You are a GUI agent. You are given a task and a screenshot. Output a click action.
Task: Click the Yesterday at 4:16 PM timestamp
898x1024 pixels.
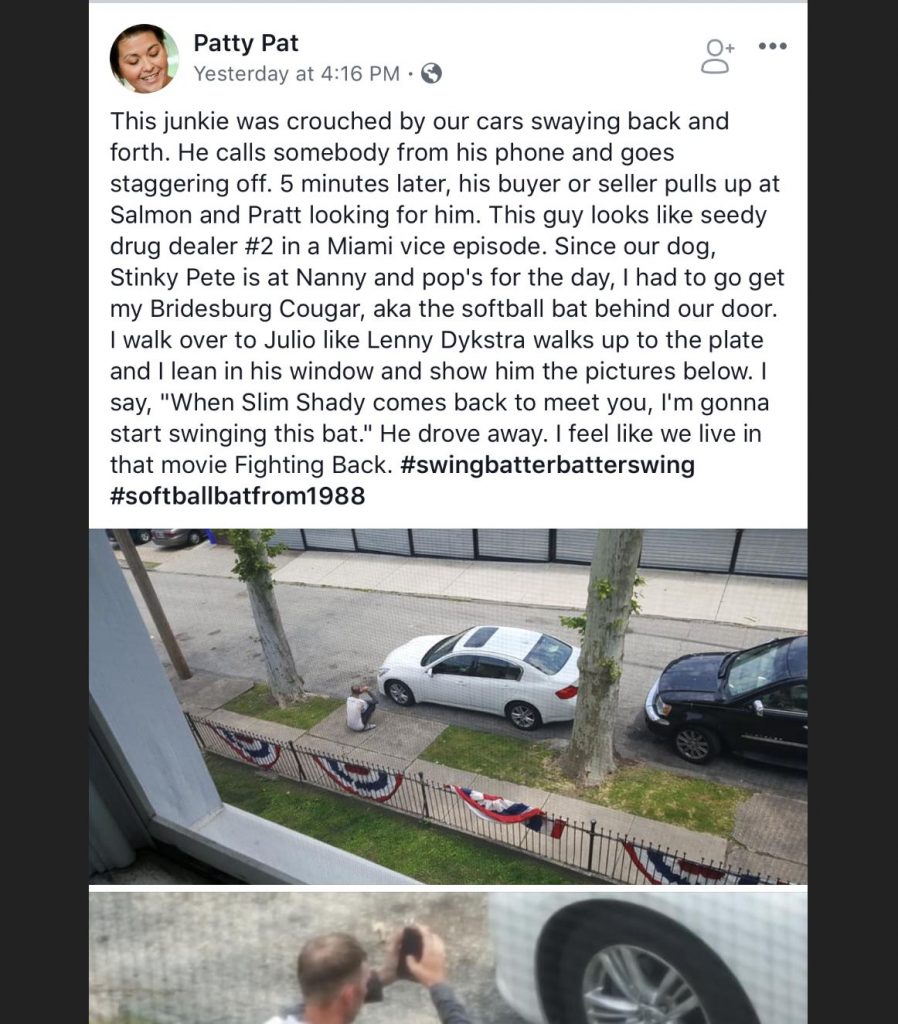pyautogui.click(x=297, y=74)
